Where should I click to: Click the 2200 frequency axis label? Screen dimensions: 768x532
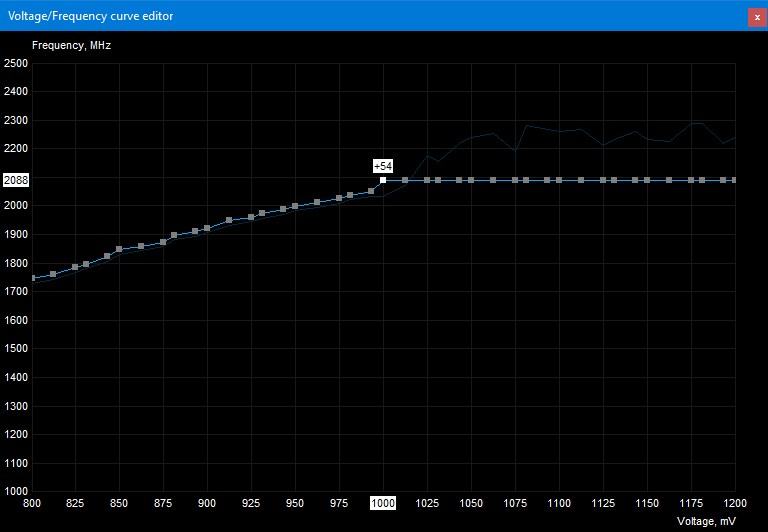tap(16, 148)
